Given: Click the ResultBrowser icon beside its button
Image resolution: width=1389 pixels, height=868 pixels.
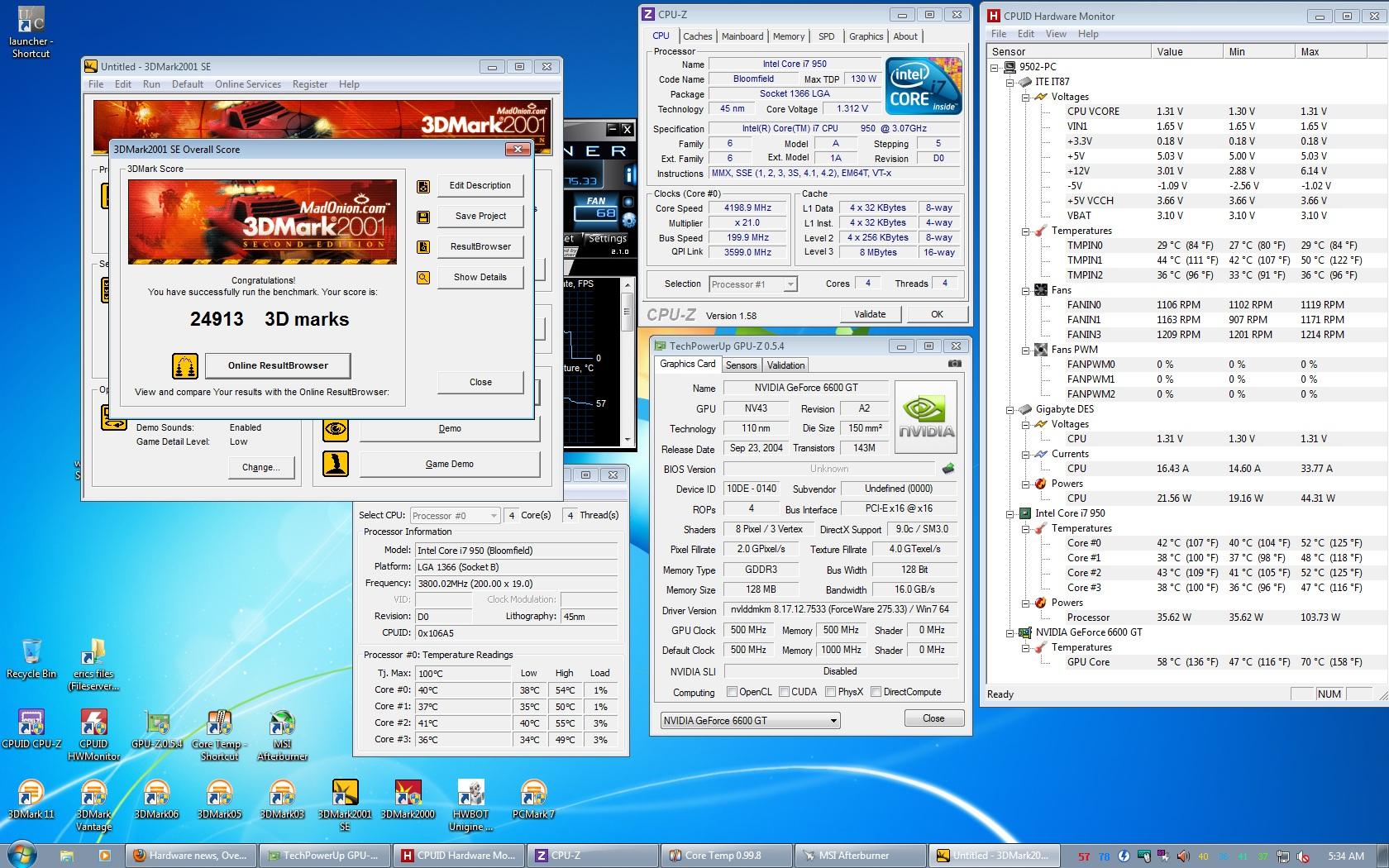Looking at the screenshot, I should (423, 247).
